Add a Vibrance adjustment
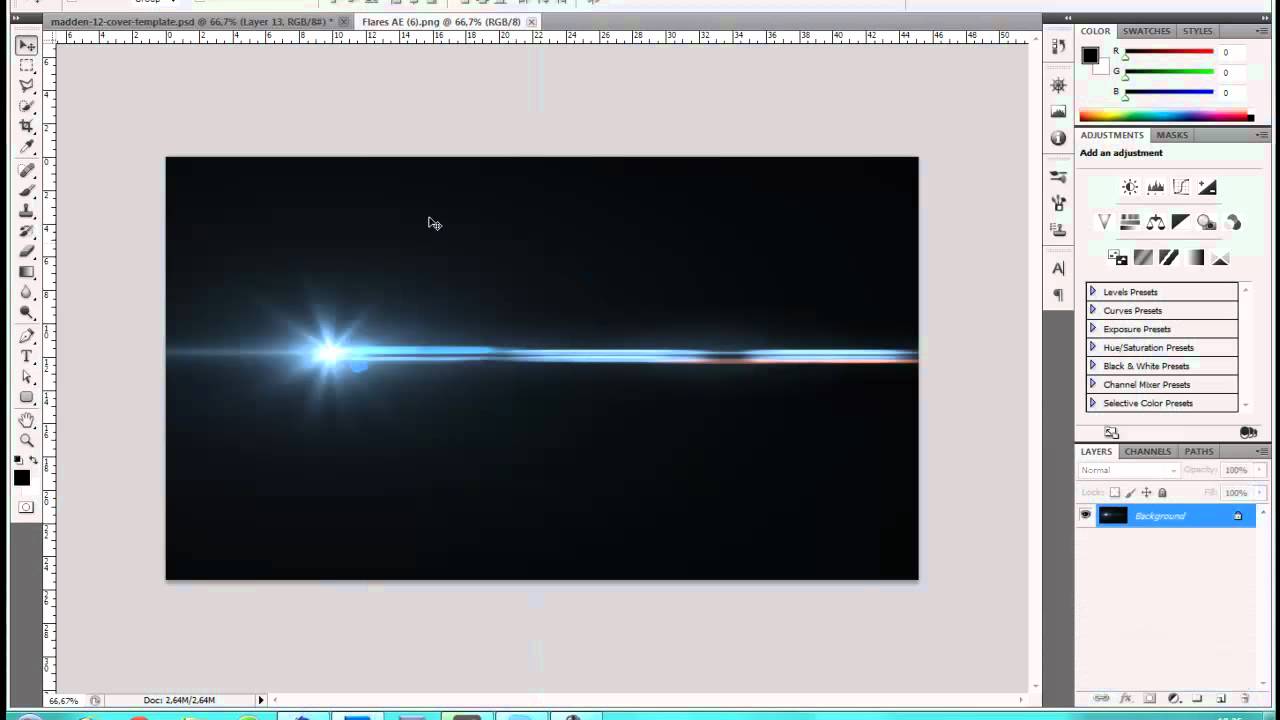Screen dimensions: 1280x720 (1104, 222)
